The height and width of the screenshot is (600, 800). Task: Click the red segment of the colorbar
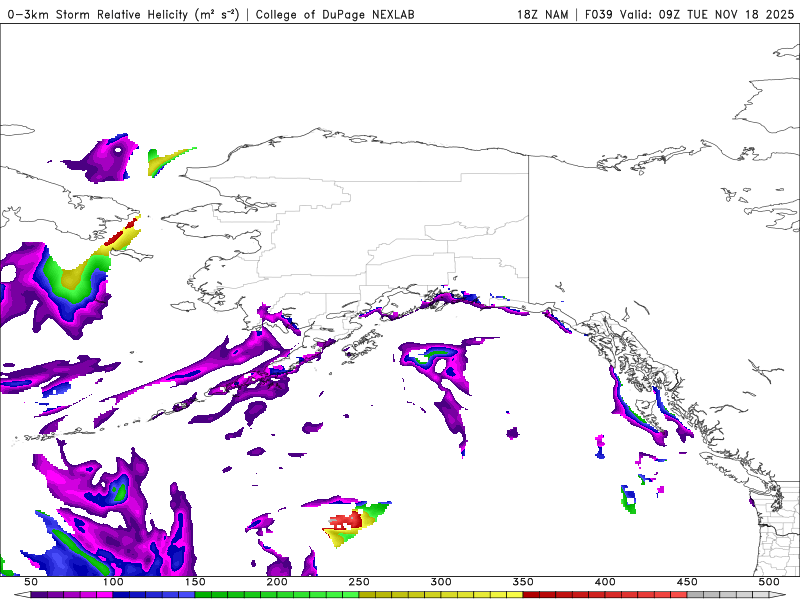(605, 595)
